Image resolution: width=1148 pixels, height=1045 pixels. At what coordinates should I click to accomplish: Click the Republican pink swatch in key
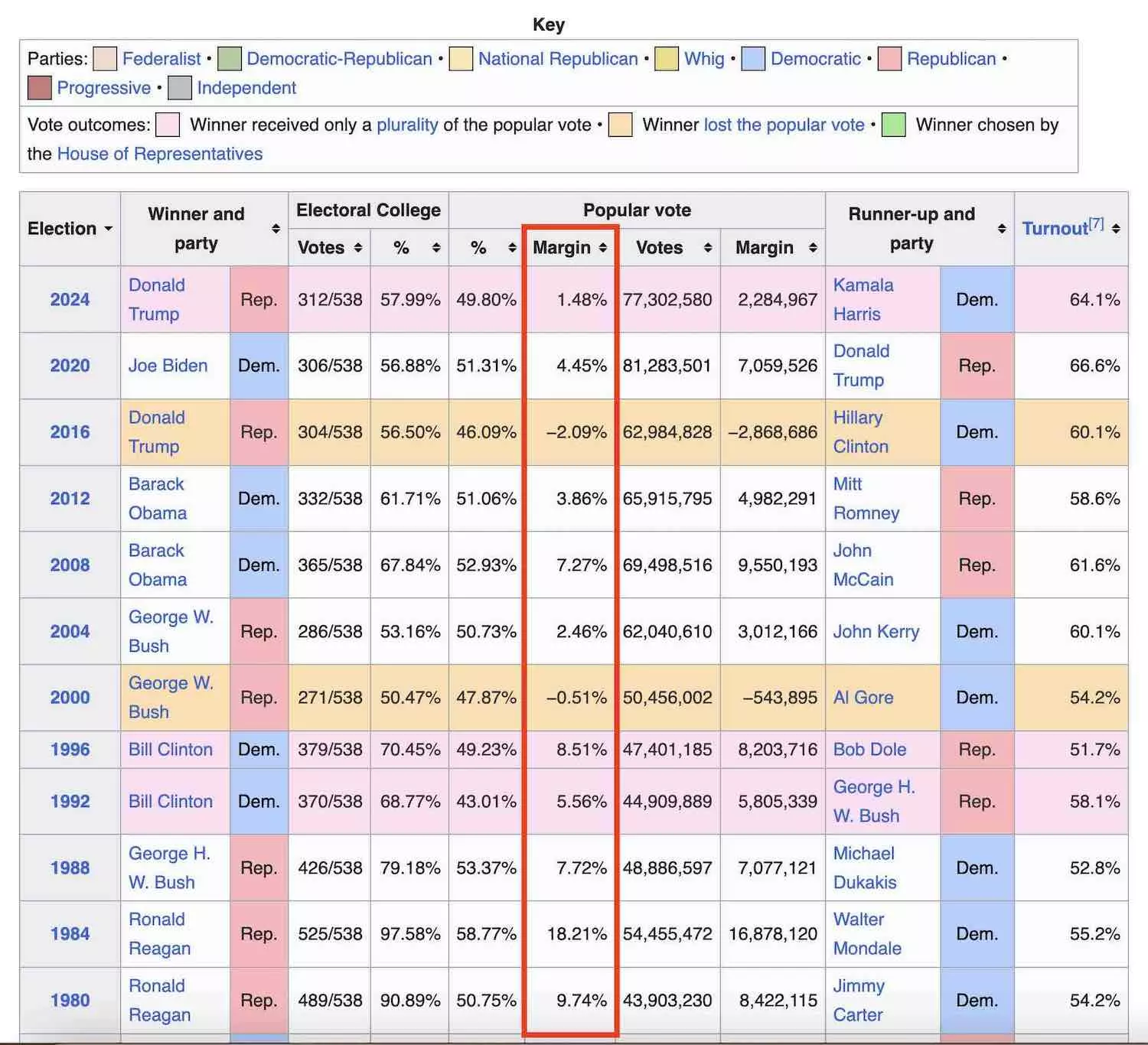tap(889, 59)
